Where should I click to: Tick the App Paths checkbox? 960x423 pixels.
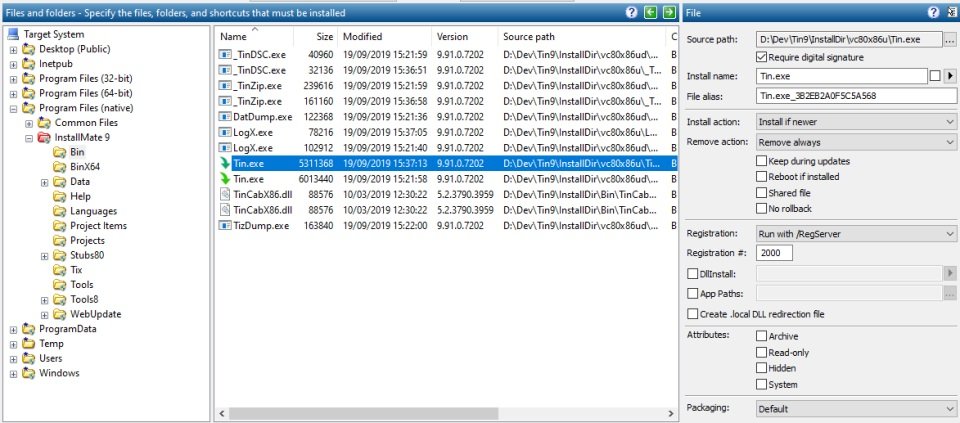pyautogui.click(x=692, y=294)
